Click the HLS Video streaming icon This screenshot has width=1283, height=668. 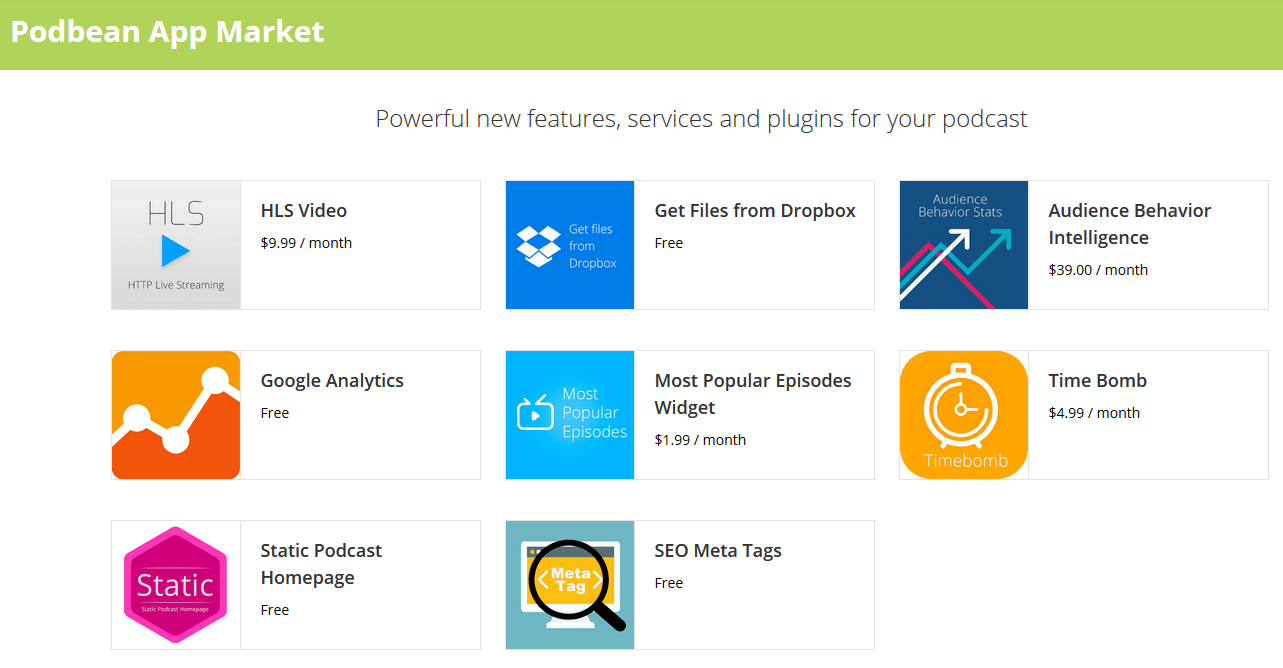pos(175,244)
